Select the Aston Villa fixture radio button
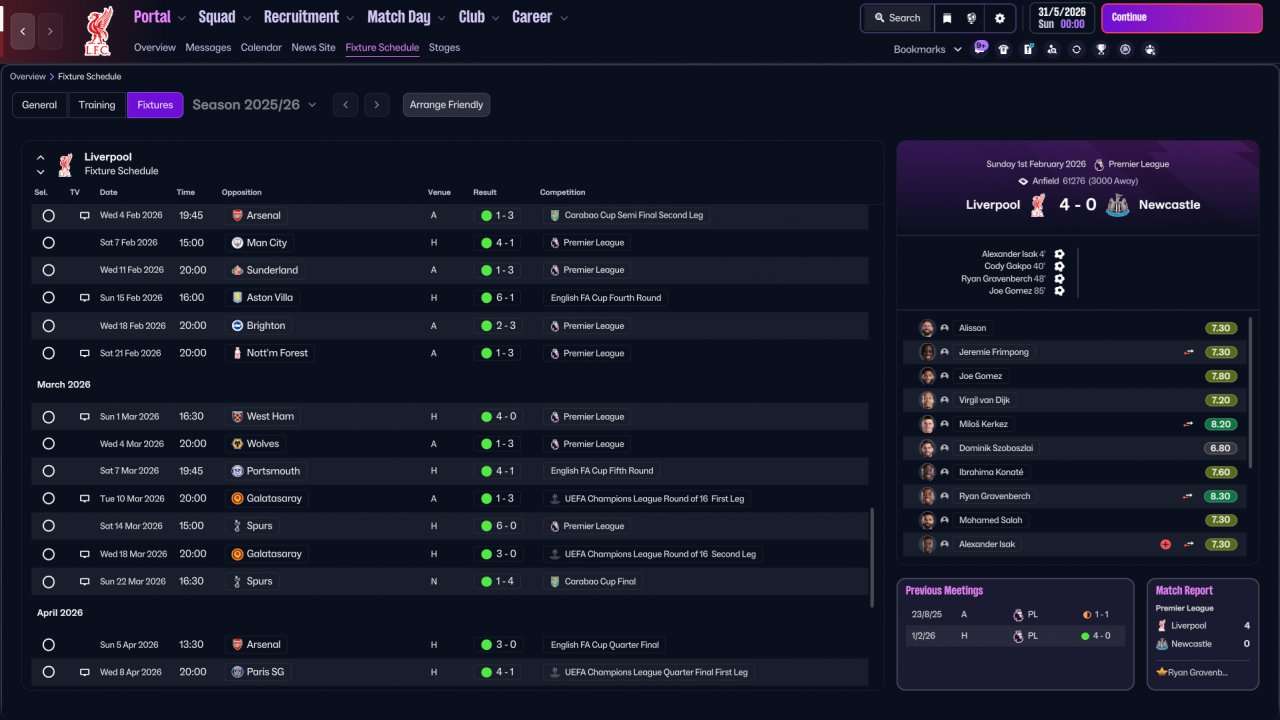Screen dimensions: 1280x720 (48, 298)
